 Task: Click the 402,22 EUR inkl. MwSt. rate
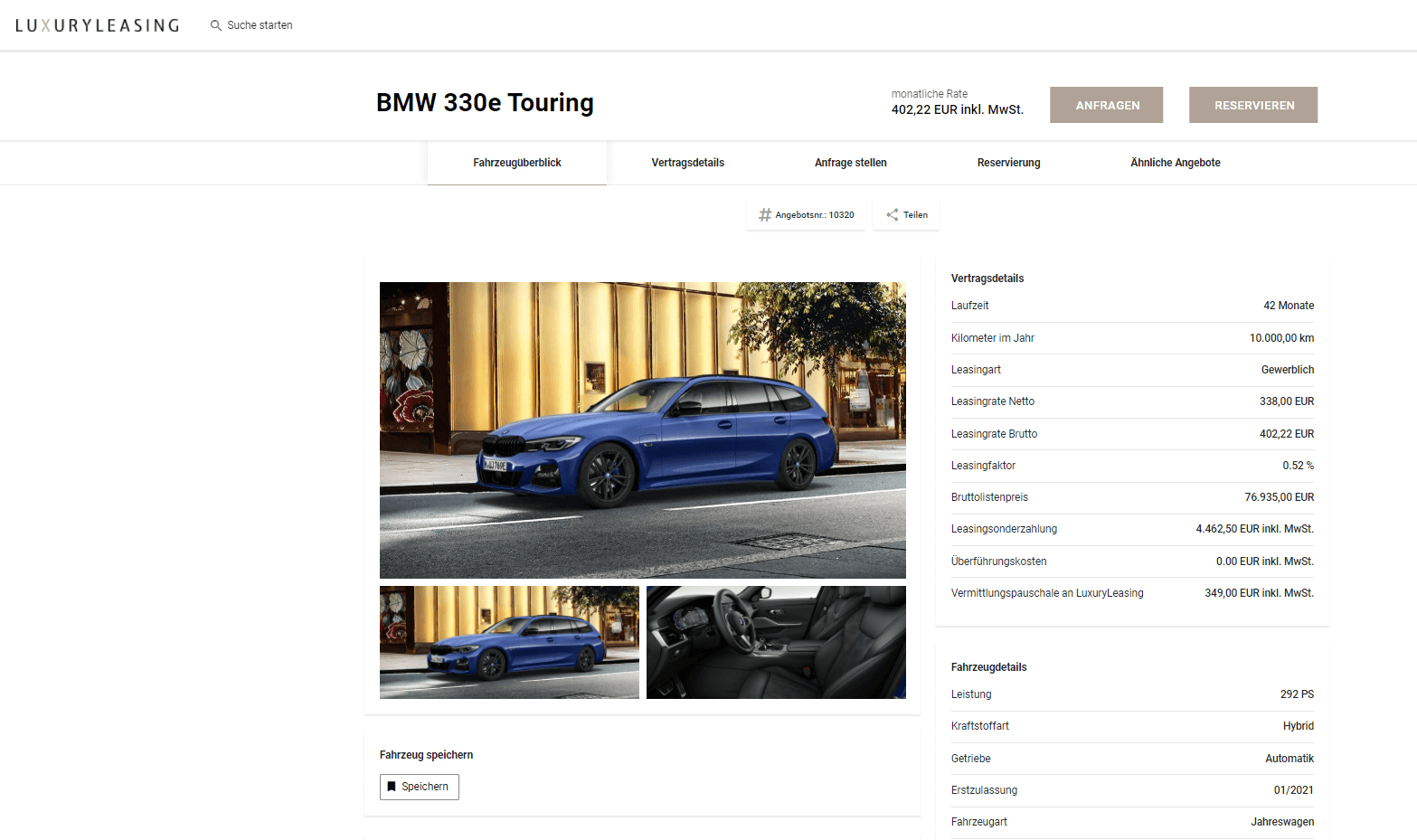(958, 109)
